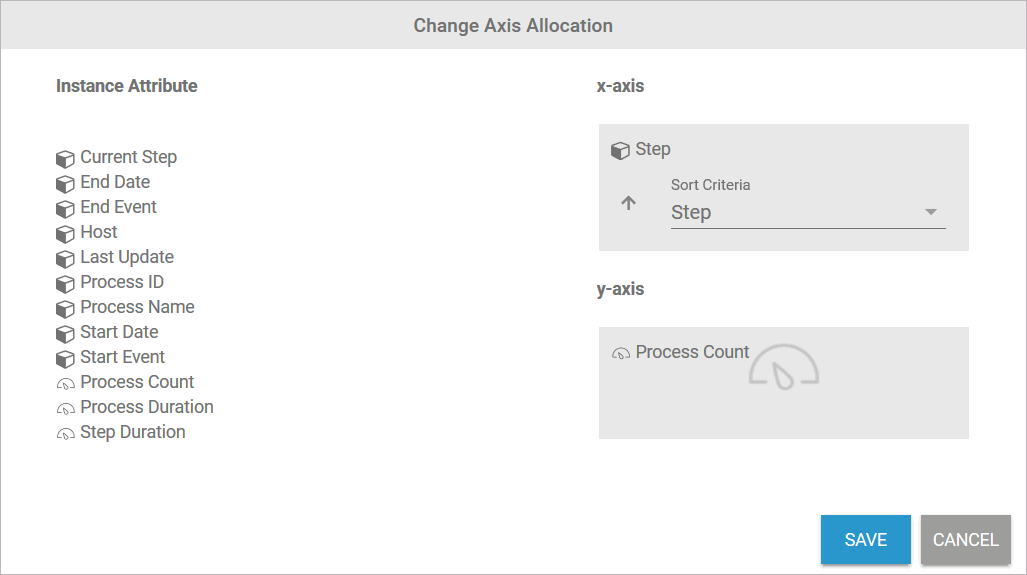Click the cube icon next to Host

(65, 234)
